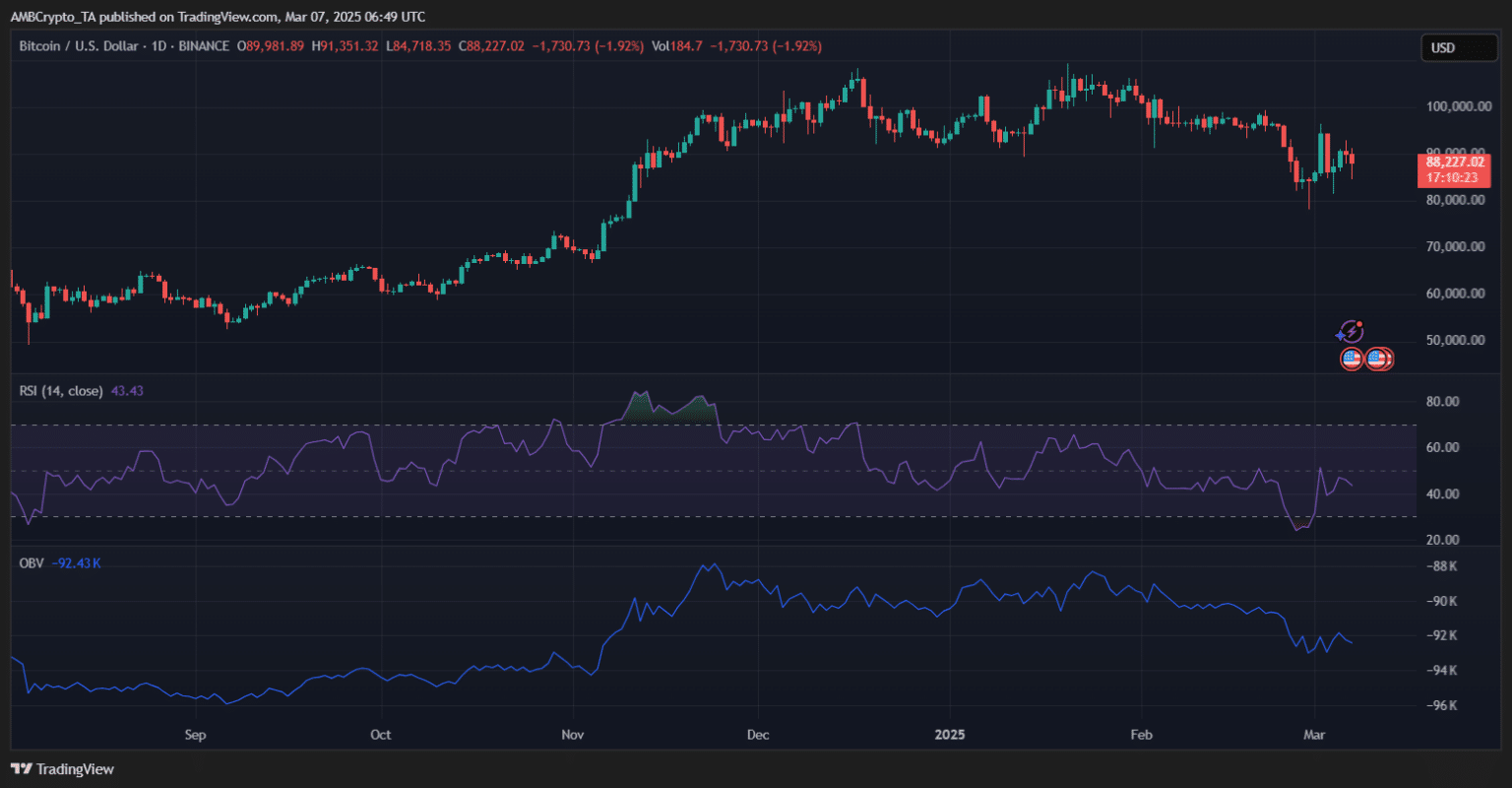Click the 90,000.00 price axis label
Image resolution: width=1512 pixels, height=788 pixels.
tap(1455, 153)
